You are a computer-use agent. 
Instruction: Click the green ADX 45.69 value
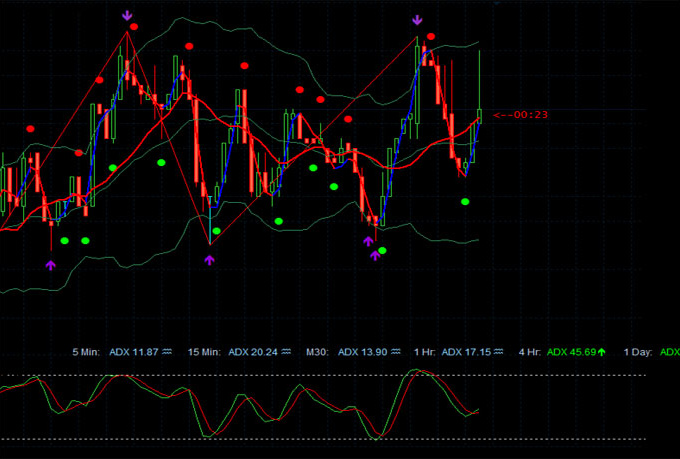(x=572, y=352)
